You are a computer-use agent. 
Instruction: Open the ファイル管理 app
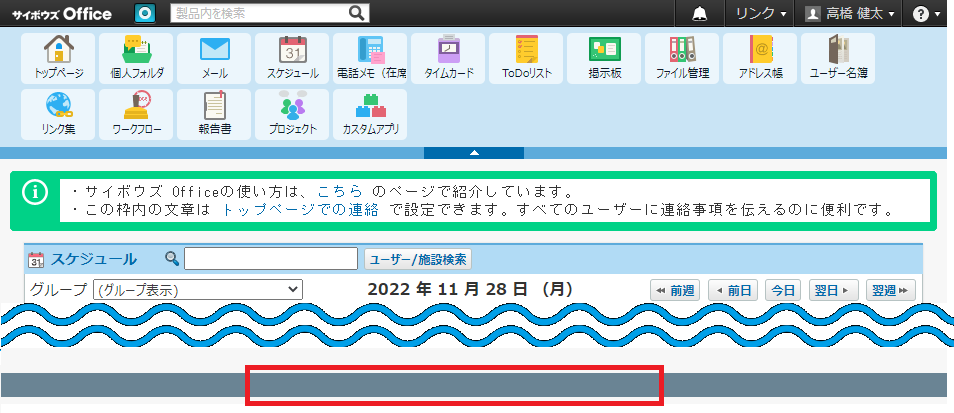pyautogui.click(x=681, y=58)
